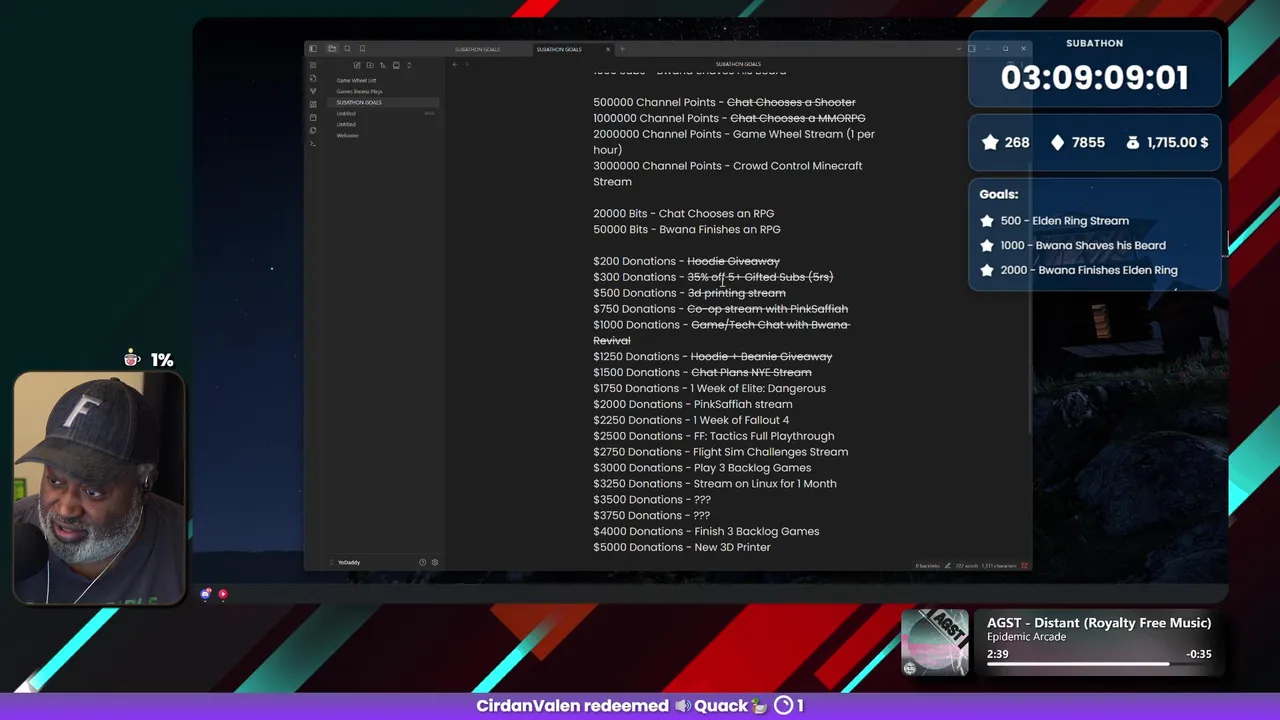The image size is (1280, 720).
Task: Click the templates ribbon icon
Action: [x=313, y=130]
